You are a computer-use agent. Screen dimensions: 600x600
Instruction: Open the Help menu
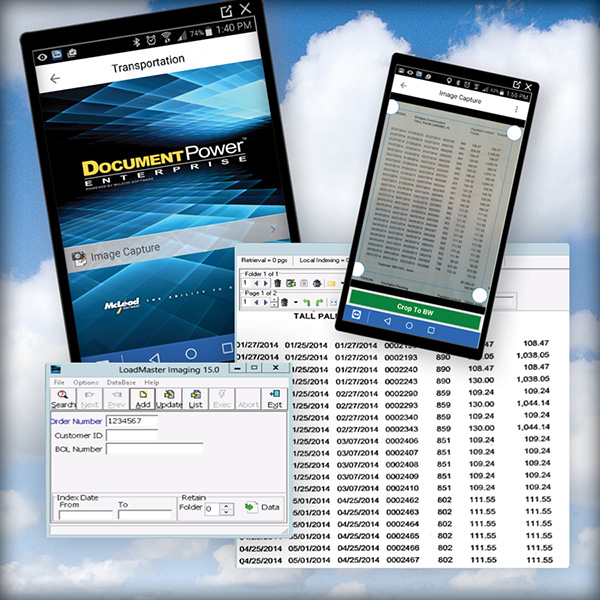pyautogui.click(x=152, y=382)
